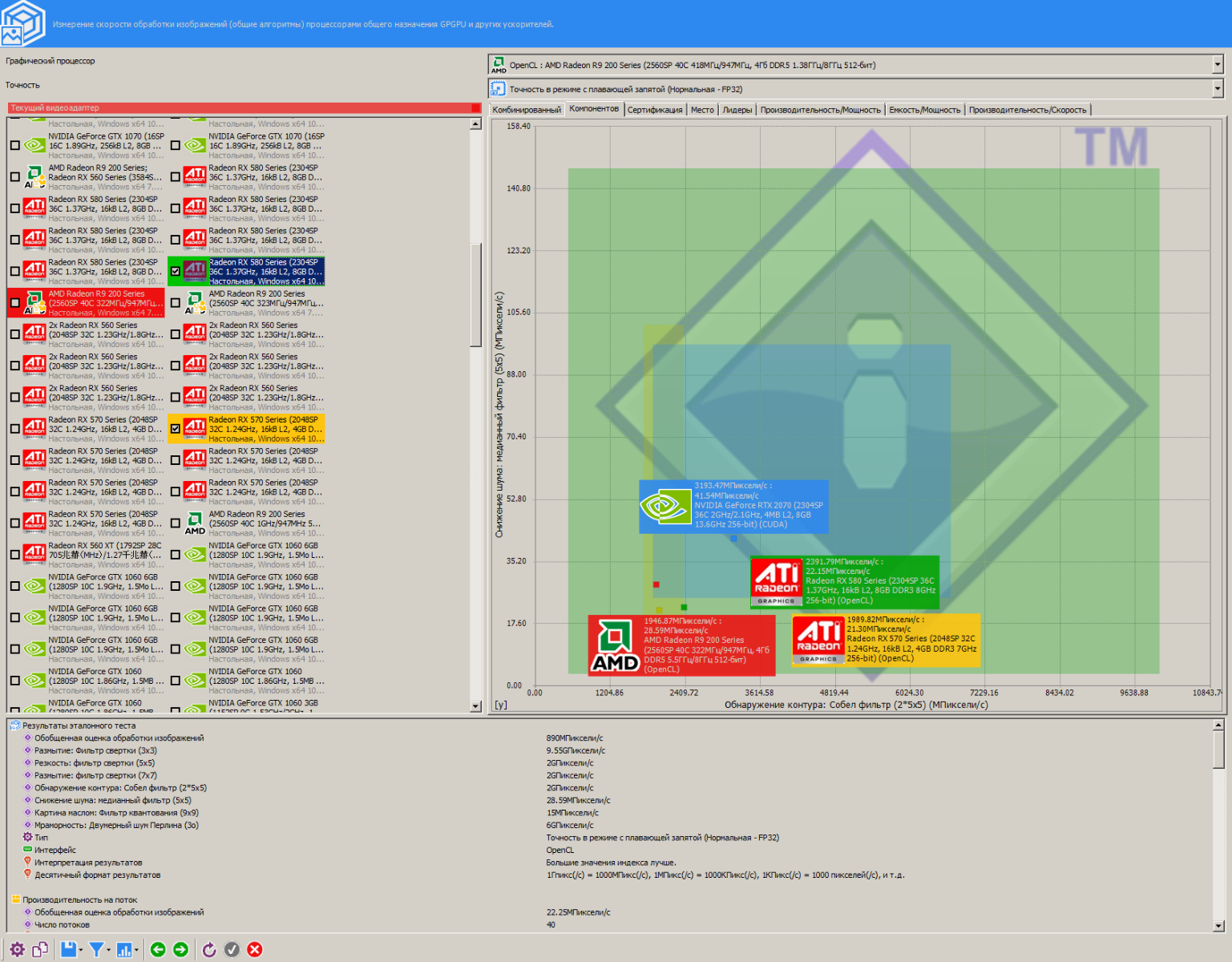This screenshot has height=962, width=1232.
Task: Open settings with the purple gear icon
Action: (x=17, y=950)
